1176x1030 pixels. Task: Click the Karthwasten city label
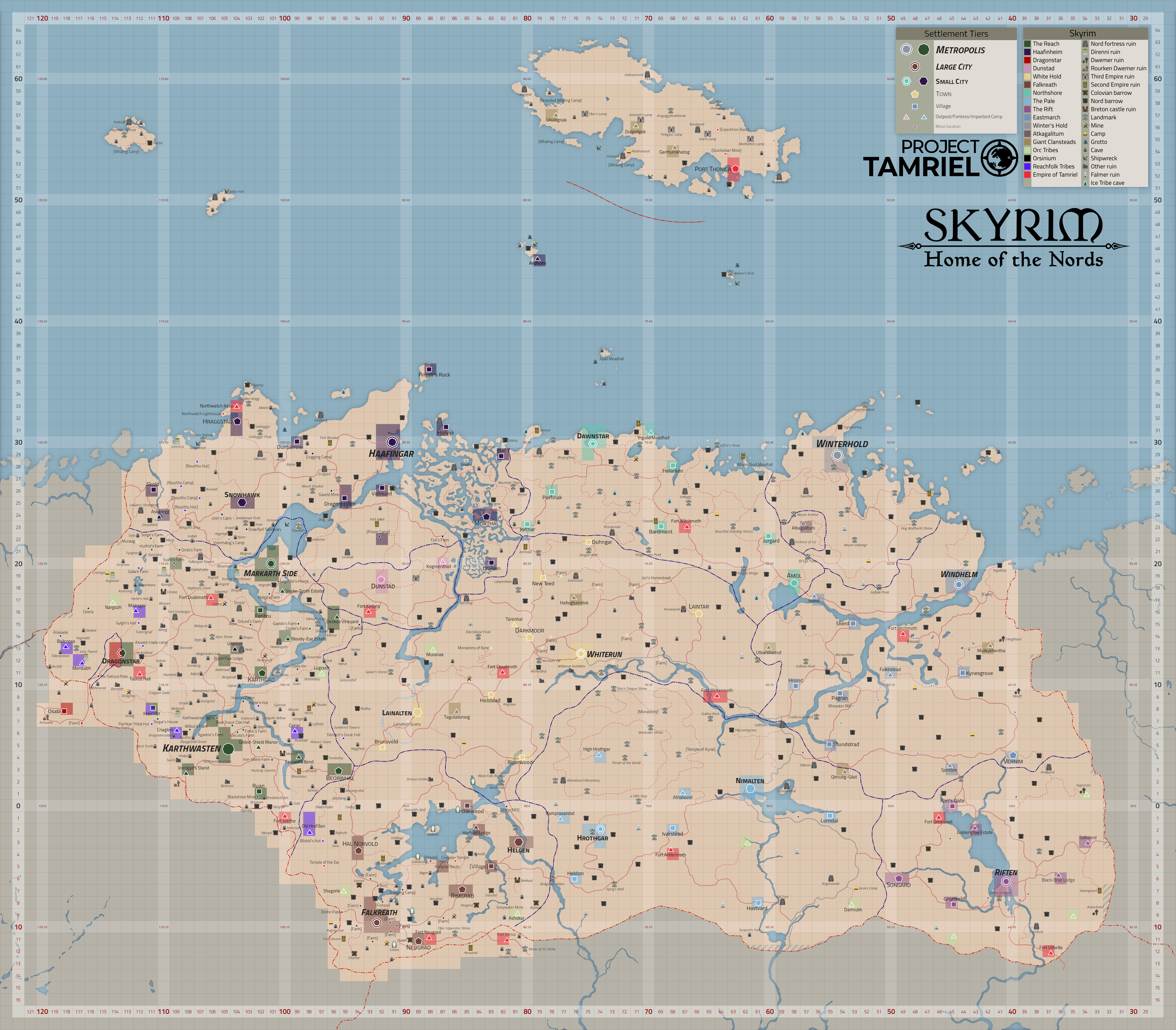pyautogui.click(x=192, y=748)
